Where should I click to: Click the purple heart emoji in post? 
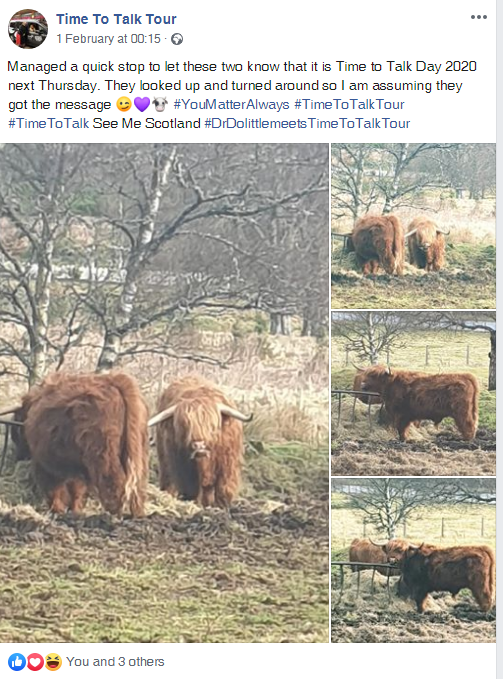point(142,104)
